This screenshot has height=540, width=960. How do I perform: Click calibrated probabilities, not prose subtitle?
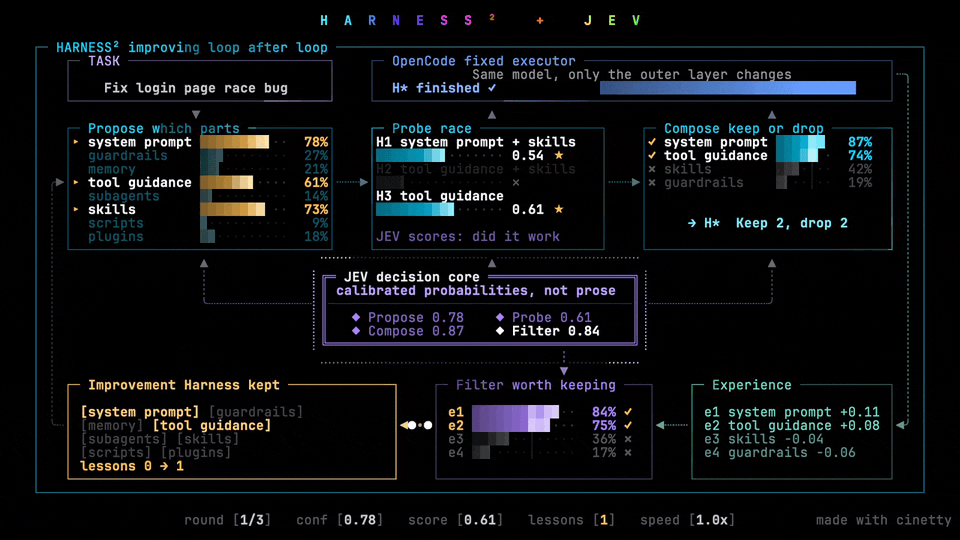tap(476, 290)
